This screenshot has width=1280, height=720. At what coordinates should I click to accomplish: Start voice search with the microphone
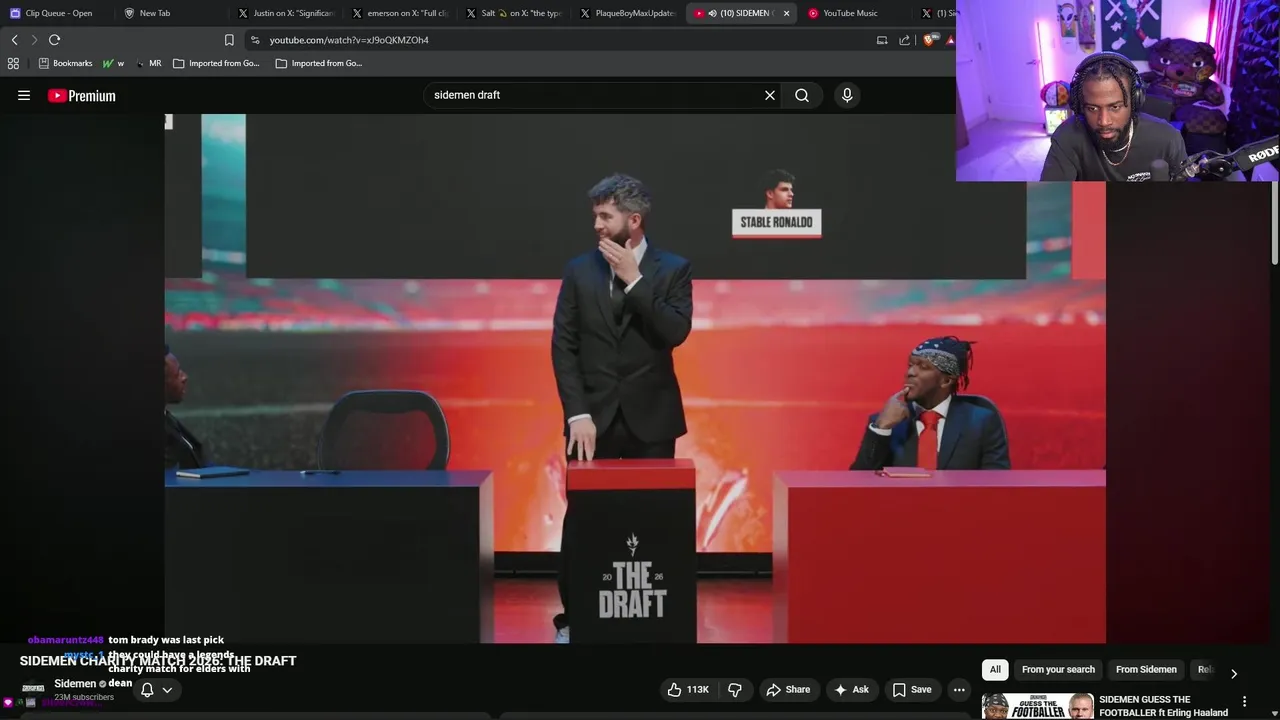pyautogui.click(x=847, y=95)
